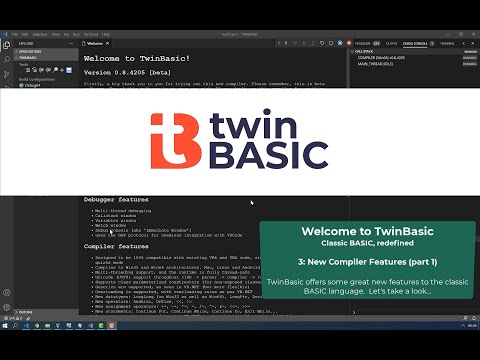The height and width of the screenshot is (360, 480).
Task: Click the debug console input prompt chevron
Action: tap(354, 313)
